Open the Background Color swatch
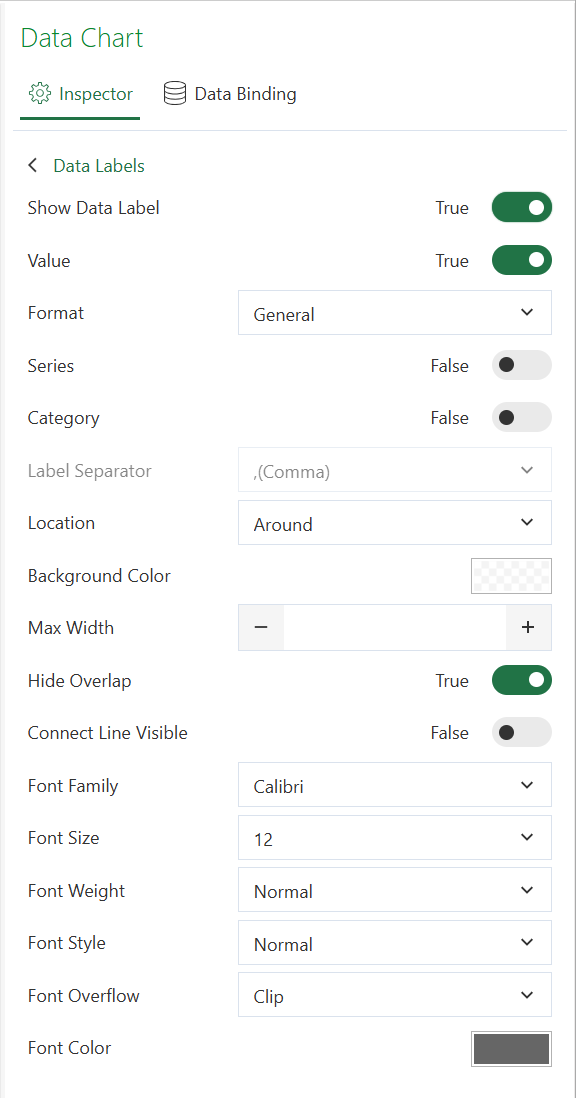576x1098 pixels. point(512,576)
